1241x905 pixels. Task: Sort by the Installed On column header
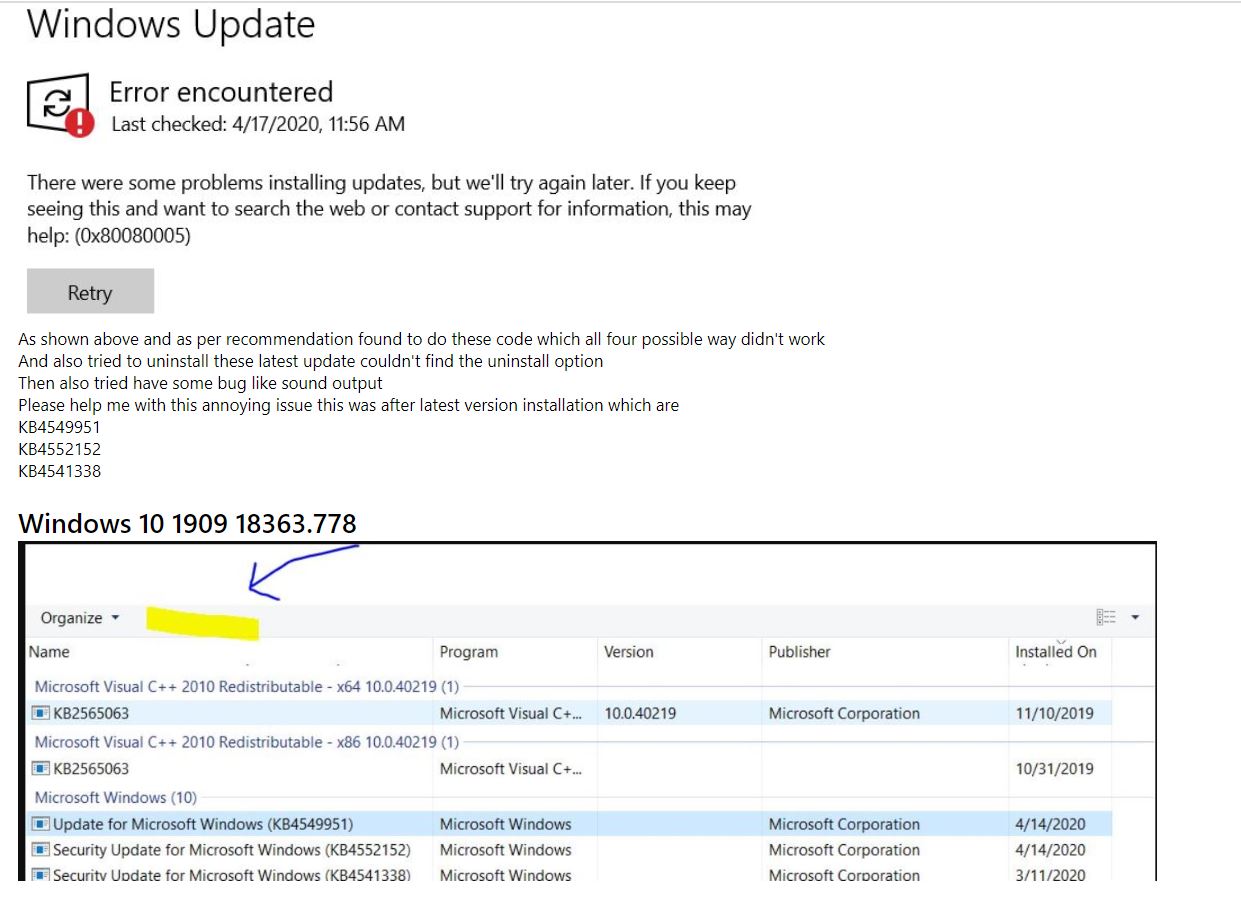point(1056,652)
